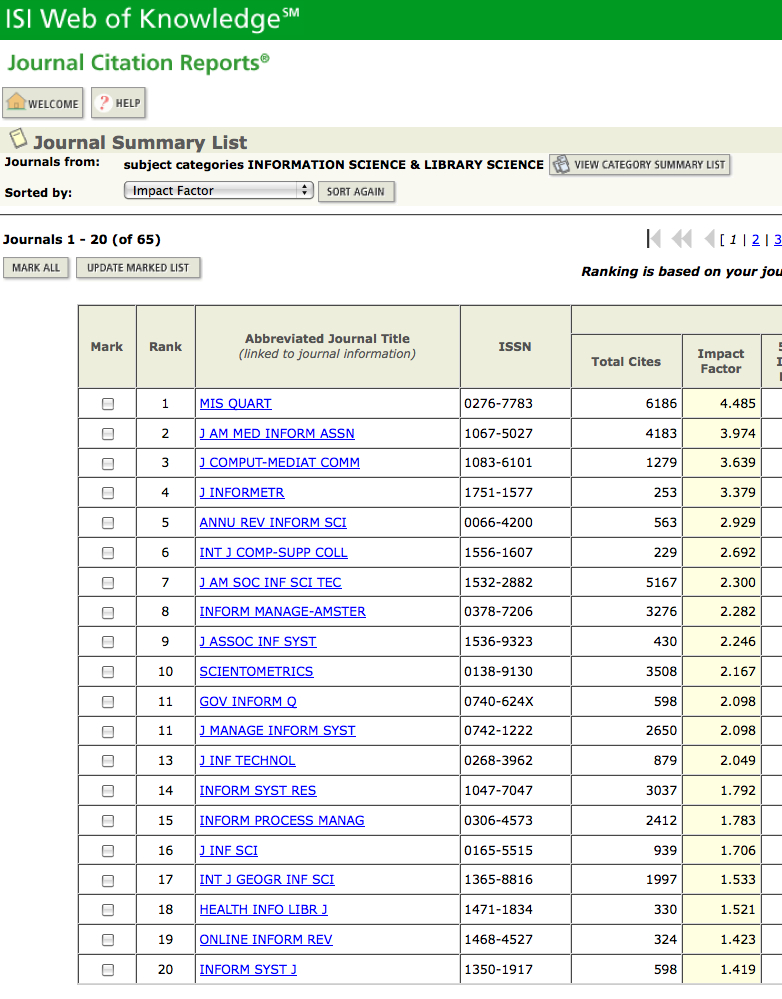Open J COMPUT-MEDIAT COMM journal link
This screenshot has height=999, width=782.
(x=279, y=463)
